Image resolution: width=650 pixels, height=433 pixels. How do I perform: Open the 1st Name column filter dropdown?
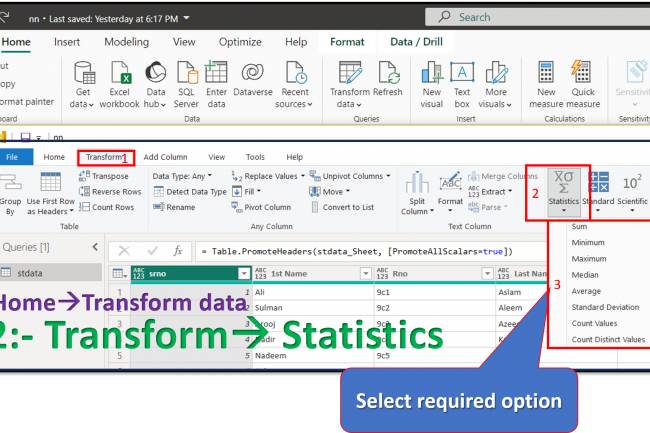[x=365, y=273]
